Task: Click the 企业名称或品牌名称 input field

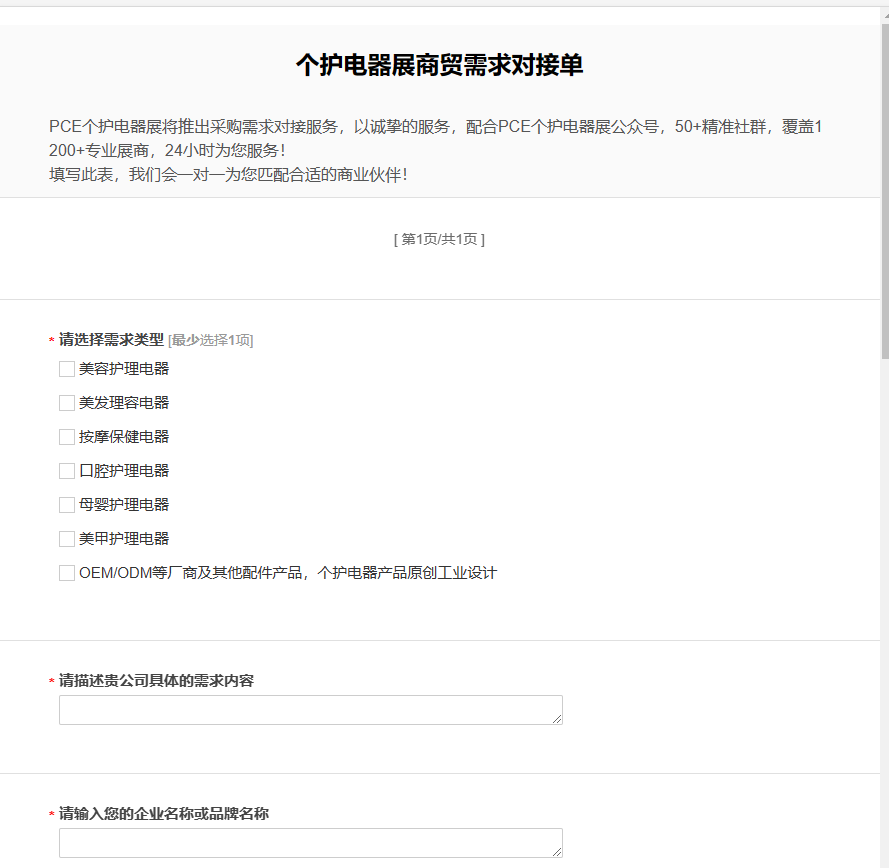Action: coord(311,843)
